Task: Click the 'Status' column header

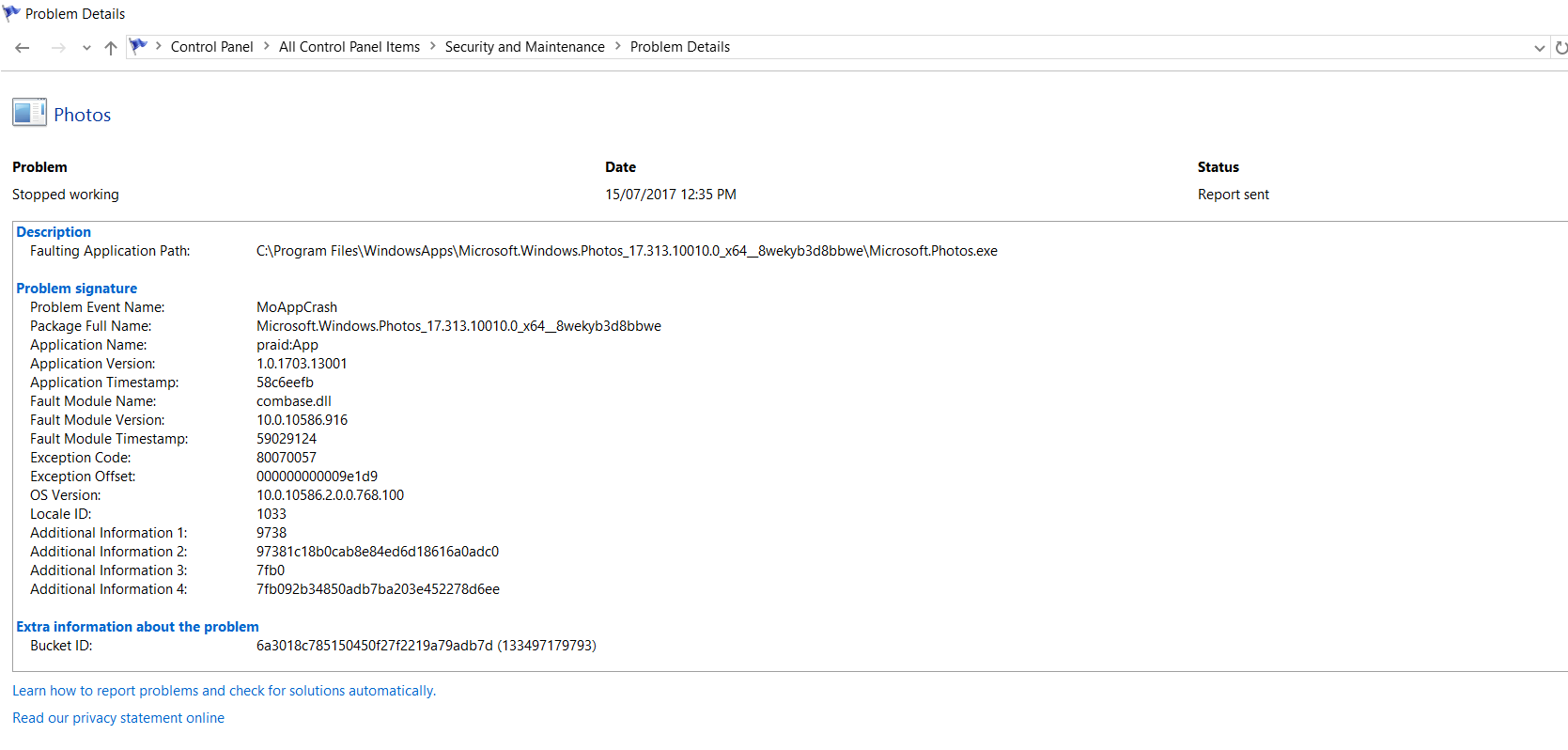Action: point(1219,167)
